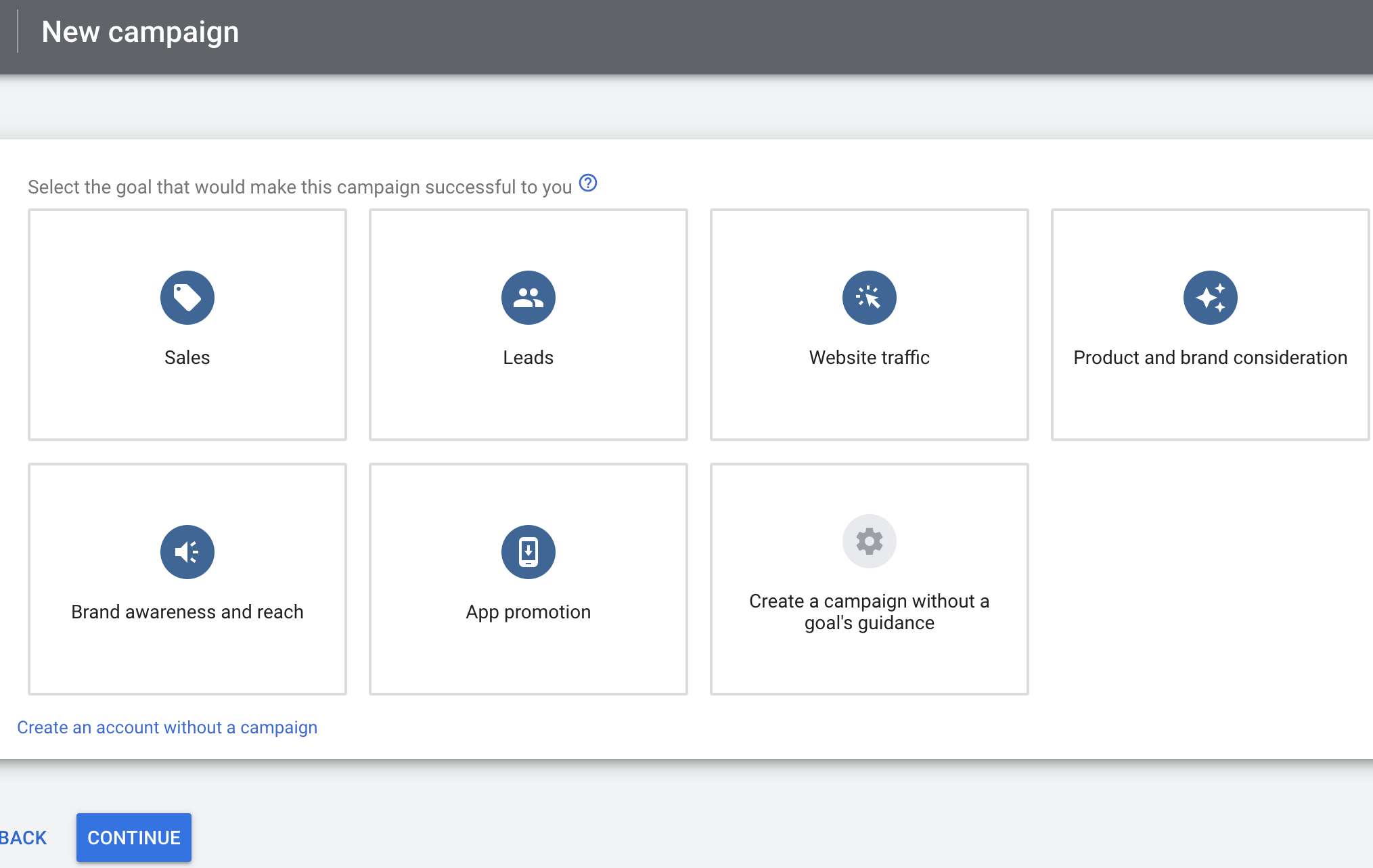
Task: Click the gray gear icon
Action: click(870, 541)
